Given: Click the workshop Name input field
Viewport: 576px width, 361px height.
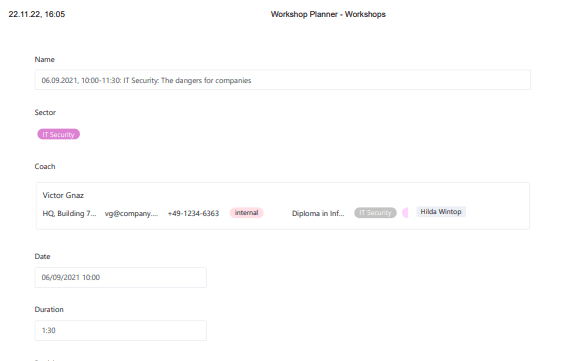Looking at the screenshot, I should click(x=282, y=80).
